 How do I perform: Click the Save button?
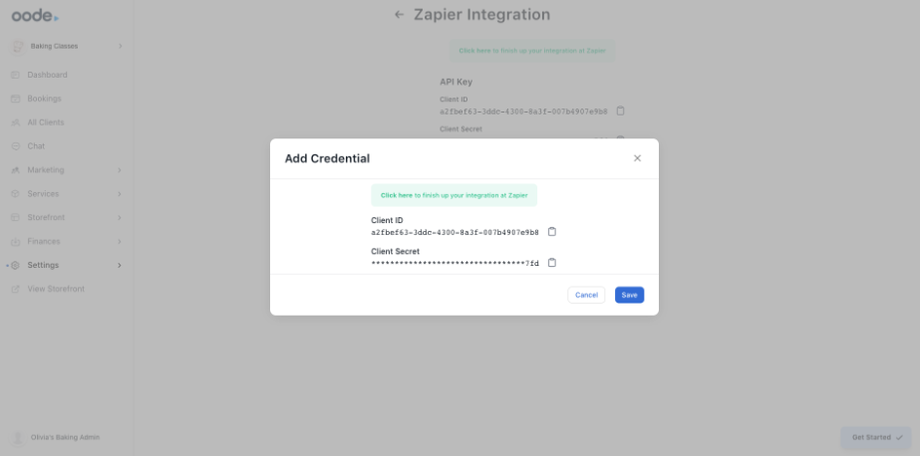pos(629,295)
